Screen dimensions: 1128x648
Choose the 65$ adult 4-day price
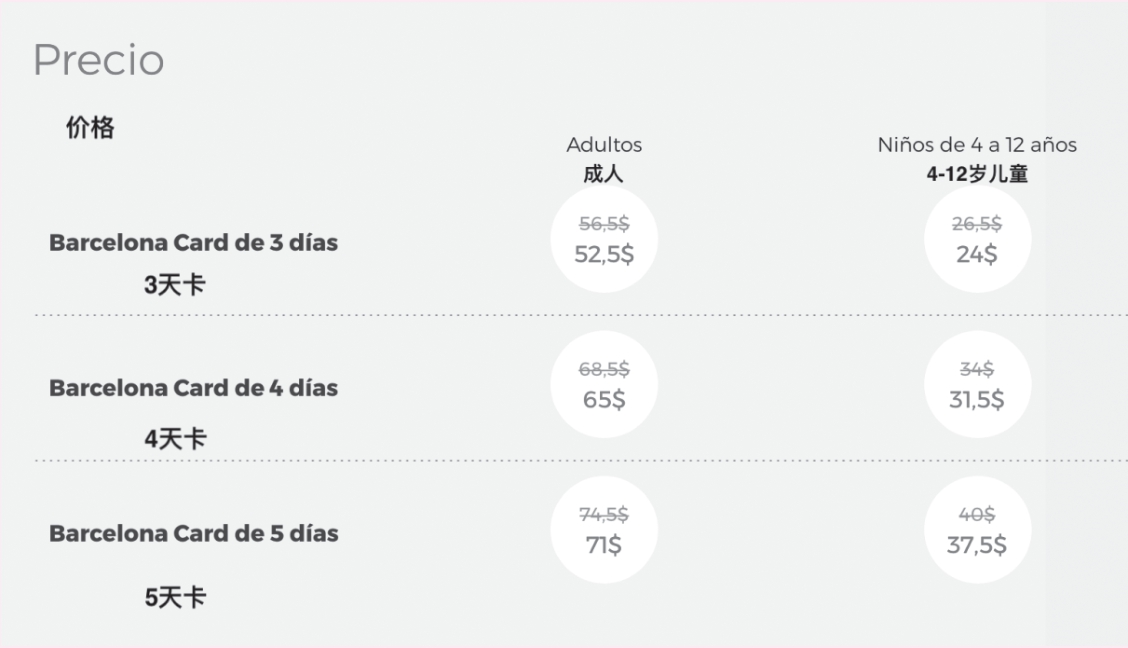pyautogui.click(x=604, y=400)
